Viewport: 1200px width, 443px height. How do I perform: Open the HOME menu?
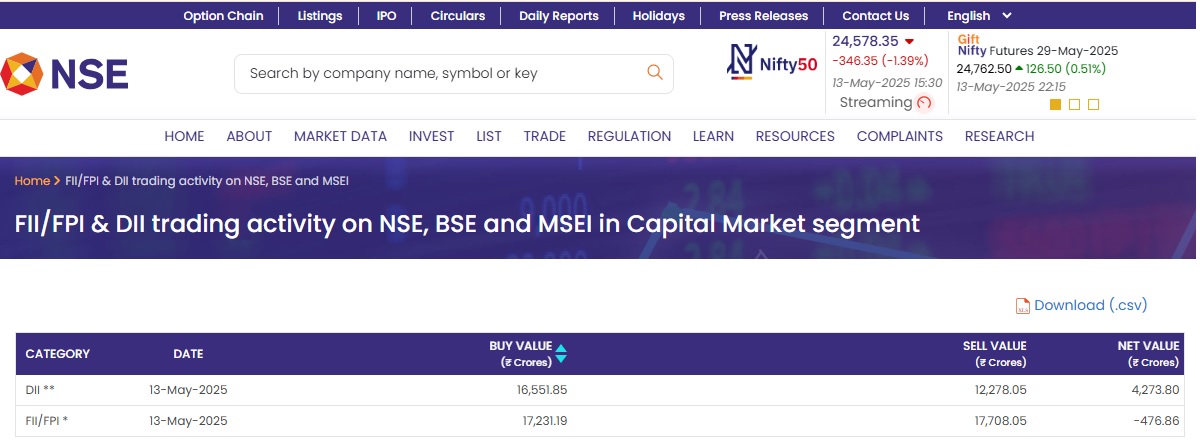pos(184,136)
